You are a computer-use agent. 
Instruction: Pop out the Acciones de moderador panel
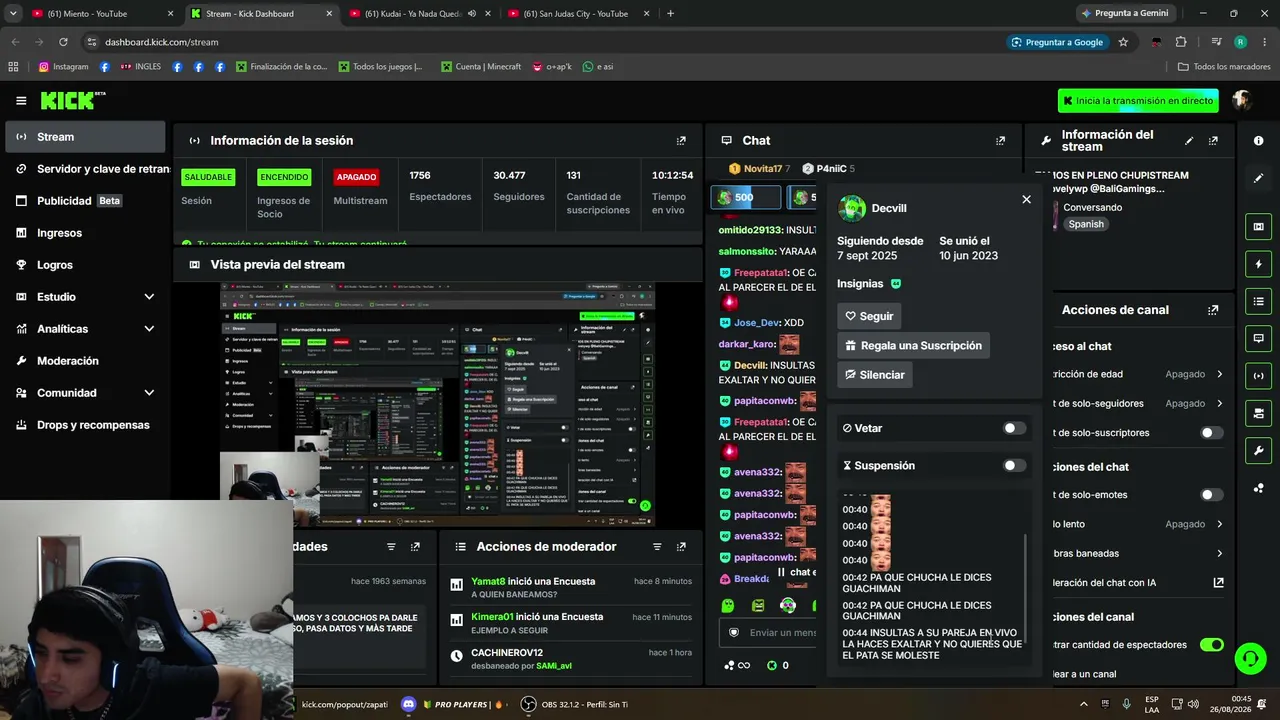pos(681,547)
